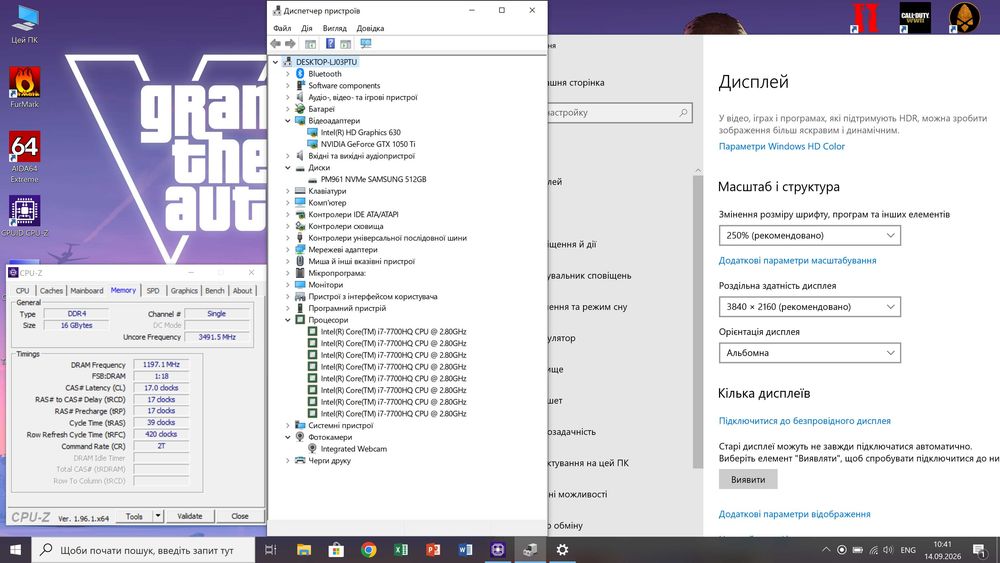Open the 3840 × 2160 resolution dropdown

809,307
